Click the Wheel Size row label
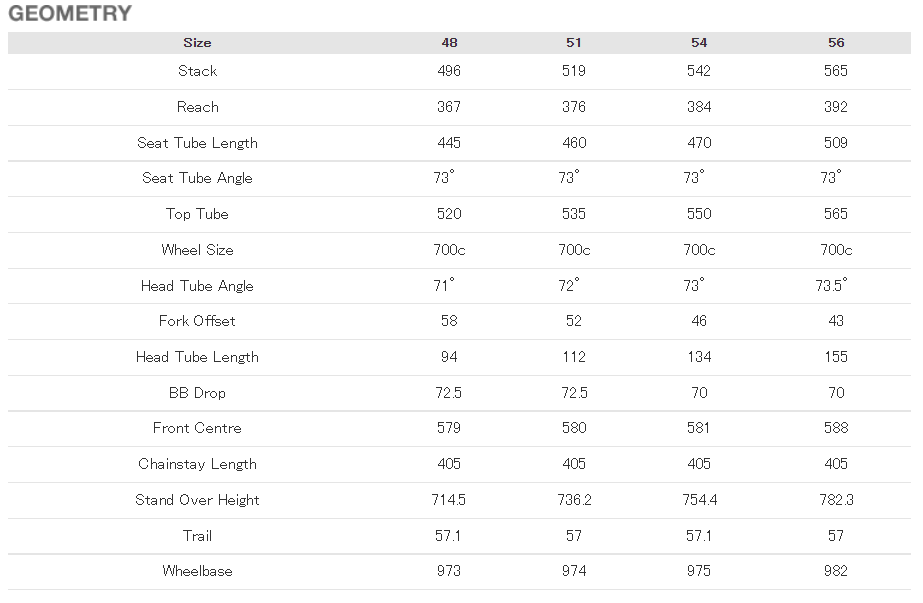This screenshot has height=603, width=923. tap(197, 250)
